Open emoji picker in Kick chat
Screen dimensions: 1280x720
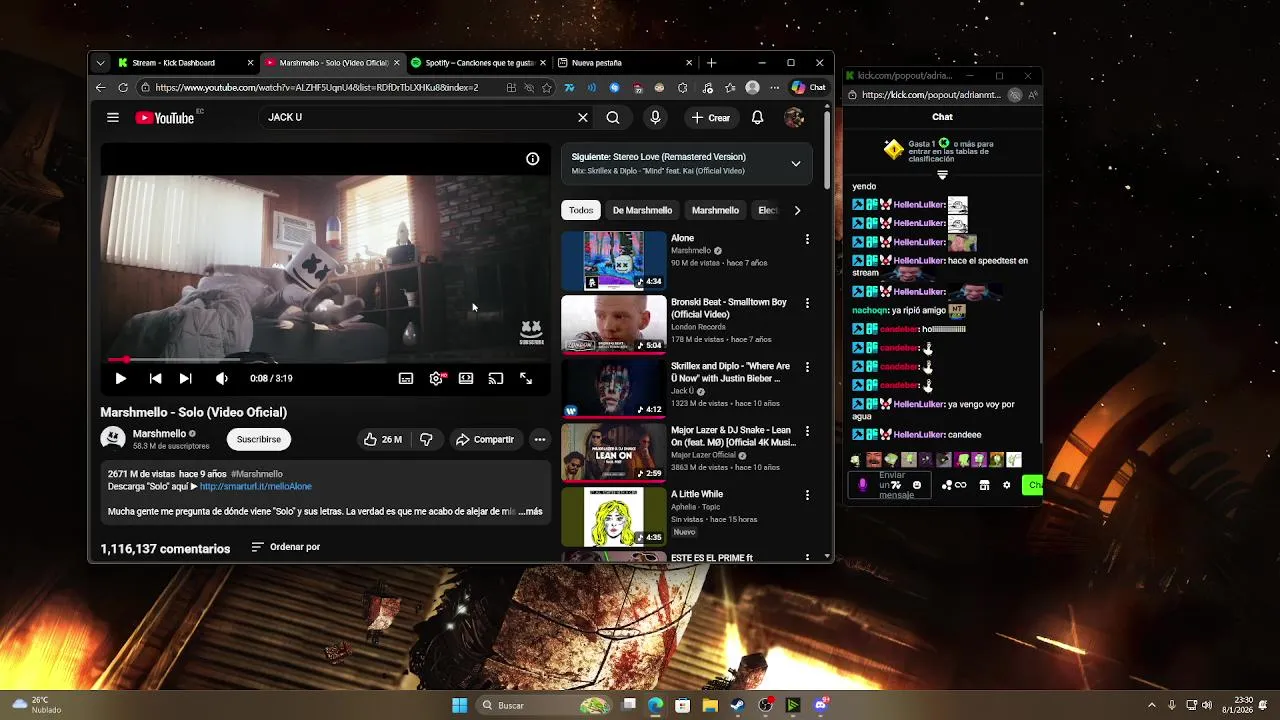pyautogui.click(x=917, y=485)
